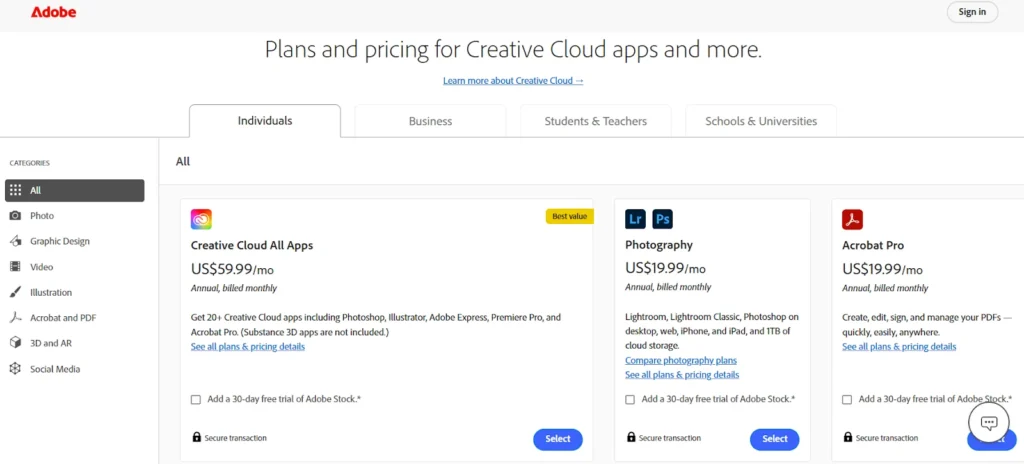Click the Creative Cloud All Apps title
Image resolution: width=1024 pixels, height=464 pixels.
[x=252, y=246]
